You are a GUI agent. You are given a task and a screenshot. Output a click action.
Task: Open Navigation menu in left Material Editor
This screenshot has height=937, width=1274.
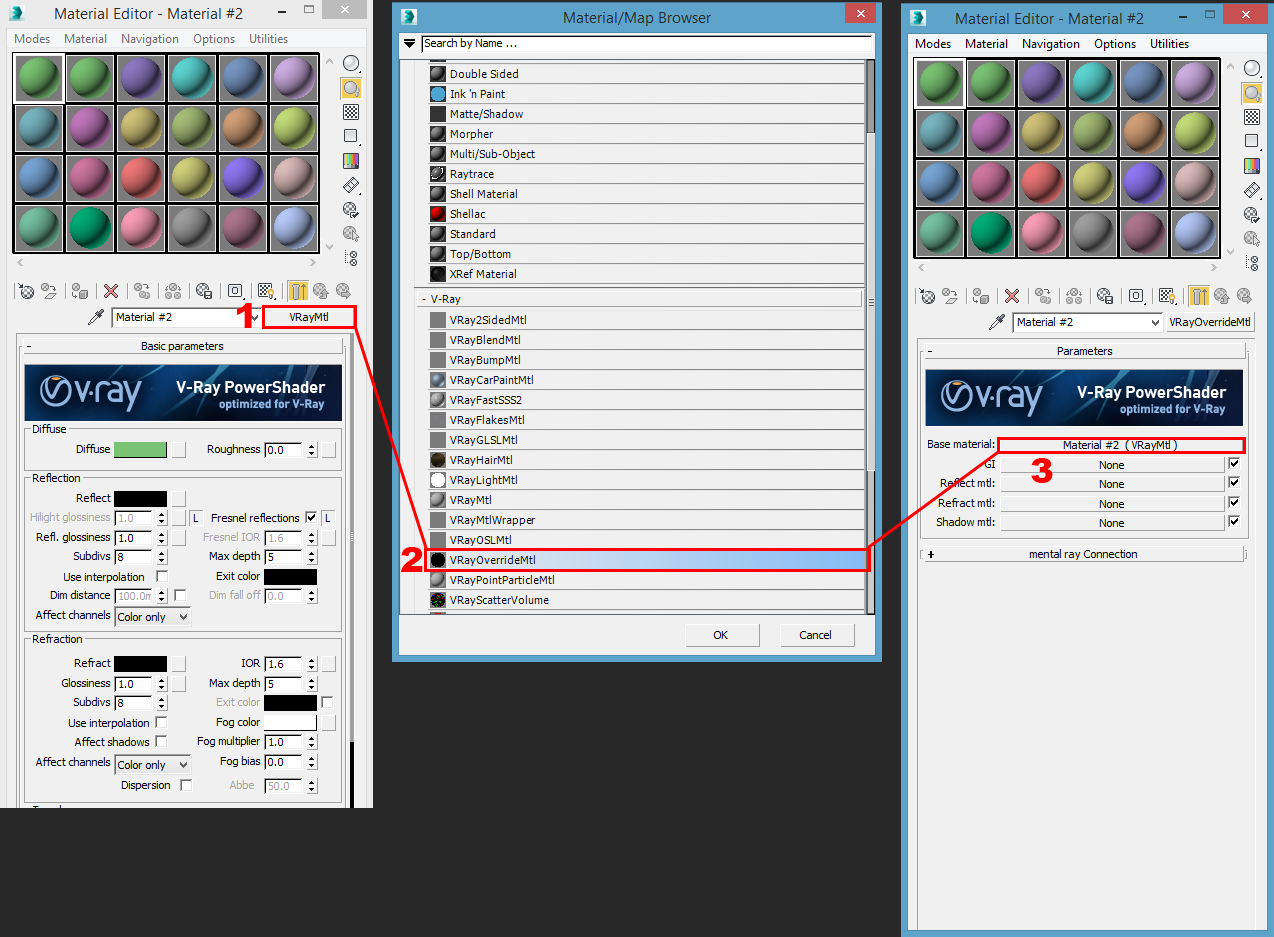[150, 39]
